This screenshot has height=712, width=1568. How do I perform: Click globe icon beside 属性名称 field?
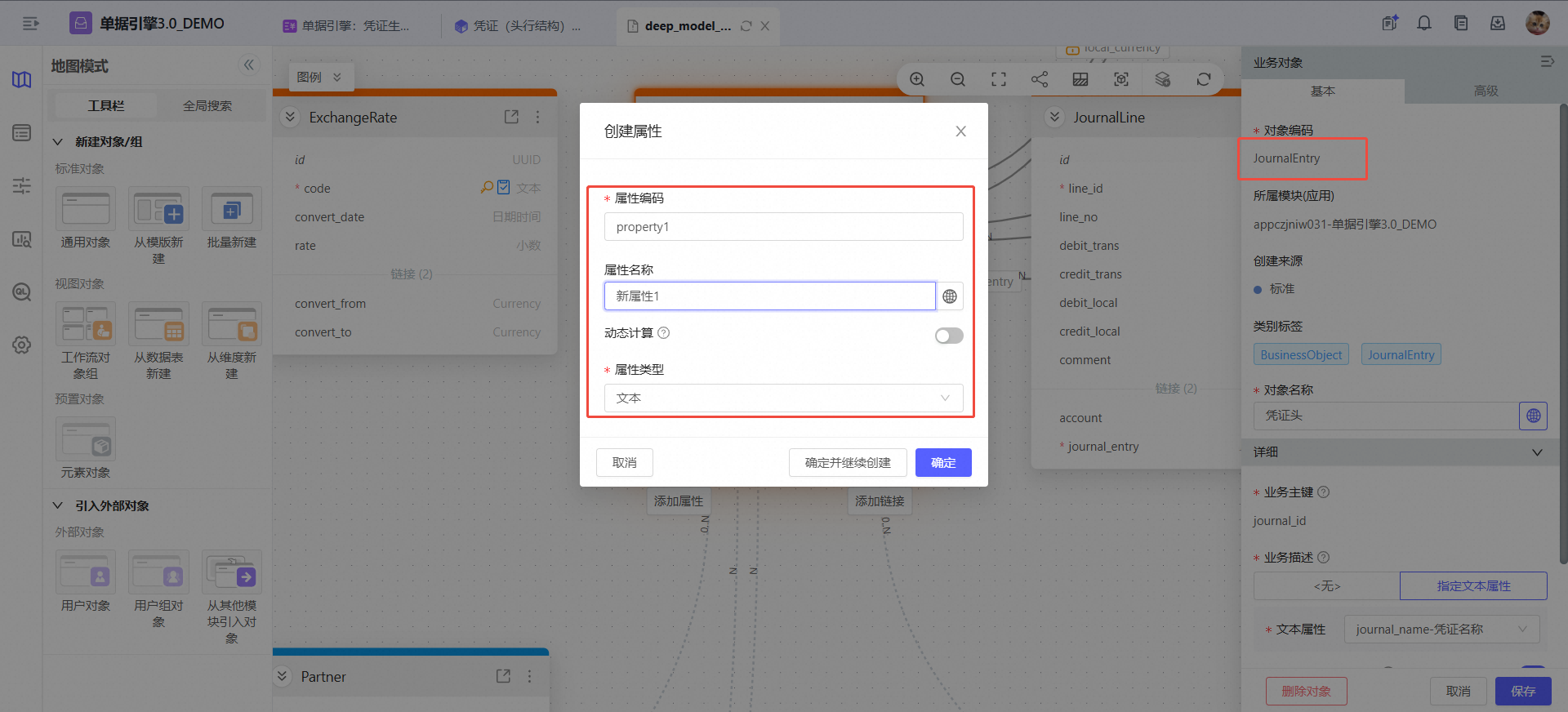950,296
